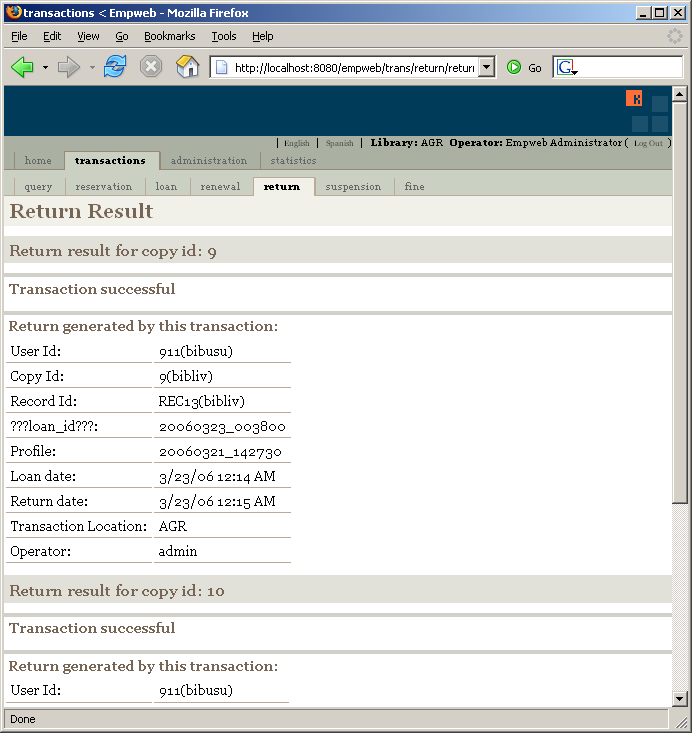692x733 pixels.
Task: Select the transactions tab
Action: (x=111, y=160)
